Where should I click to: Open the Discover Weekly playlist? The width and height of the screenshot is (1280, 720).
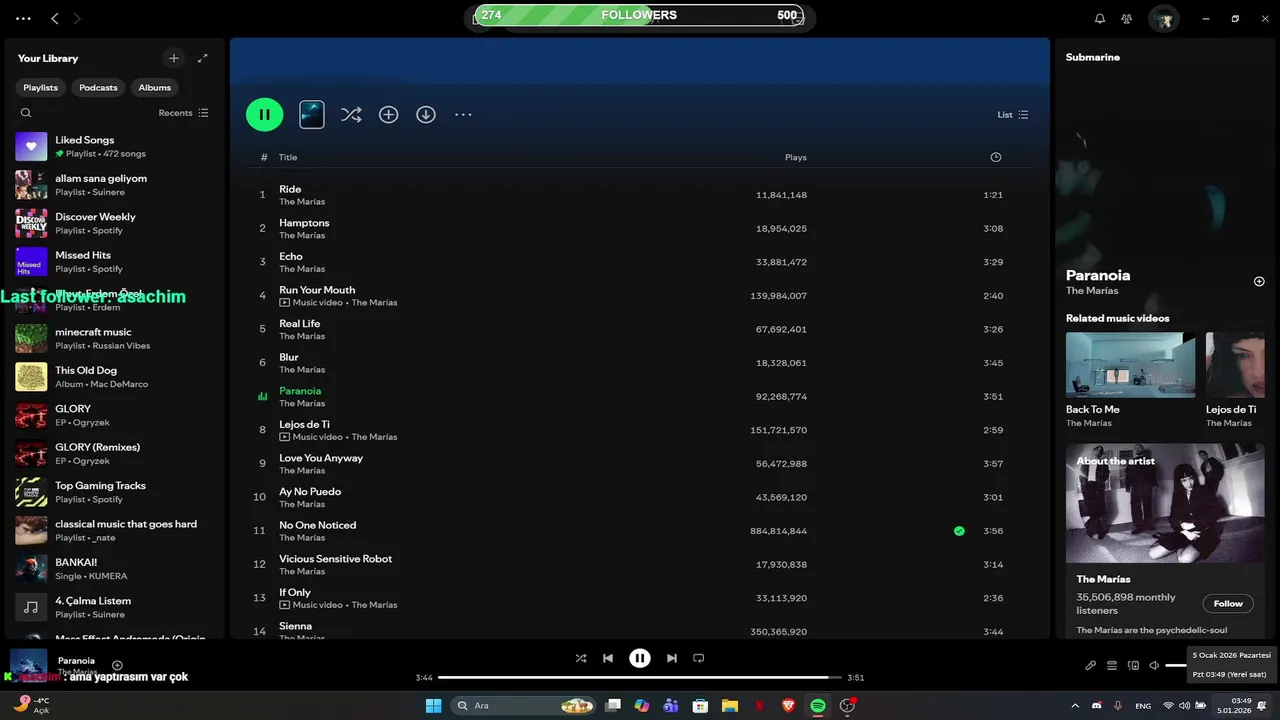(114, 223)
